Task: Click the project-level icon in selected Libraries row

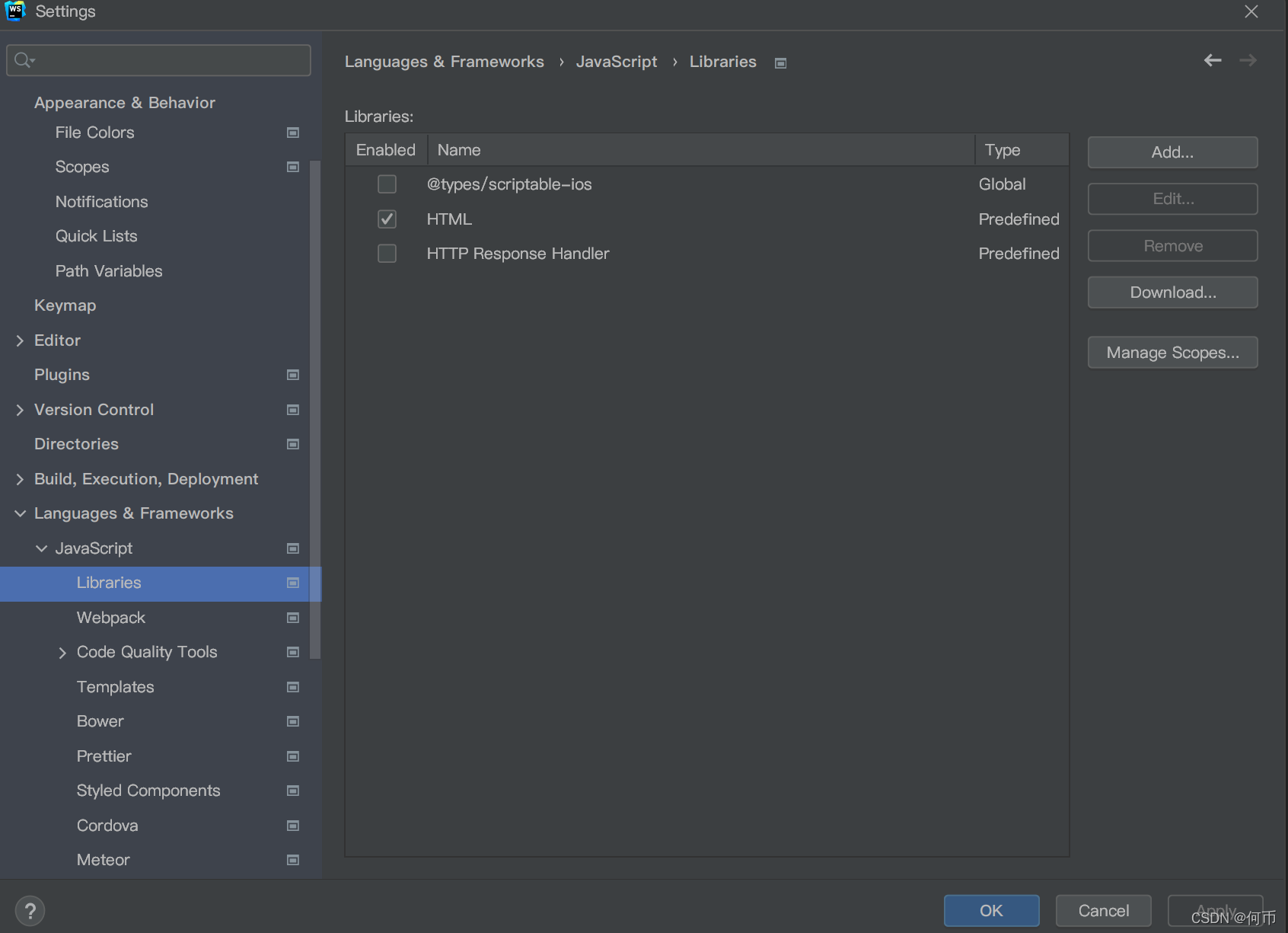Action: pos(292,583)
